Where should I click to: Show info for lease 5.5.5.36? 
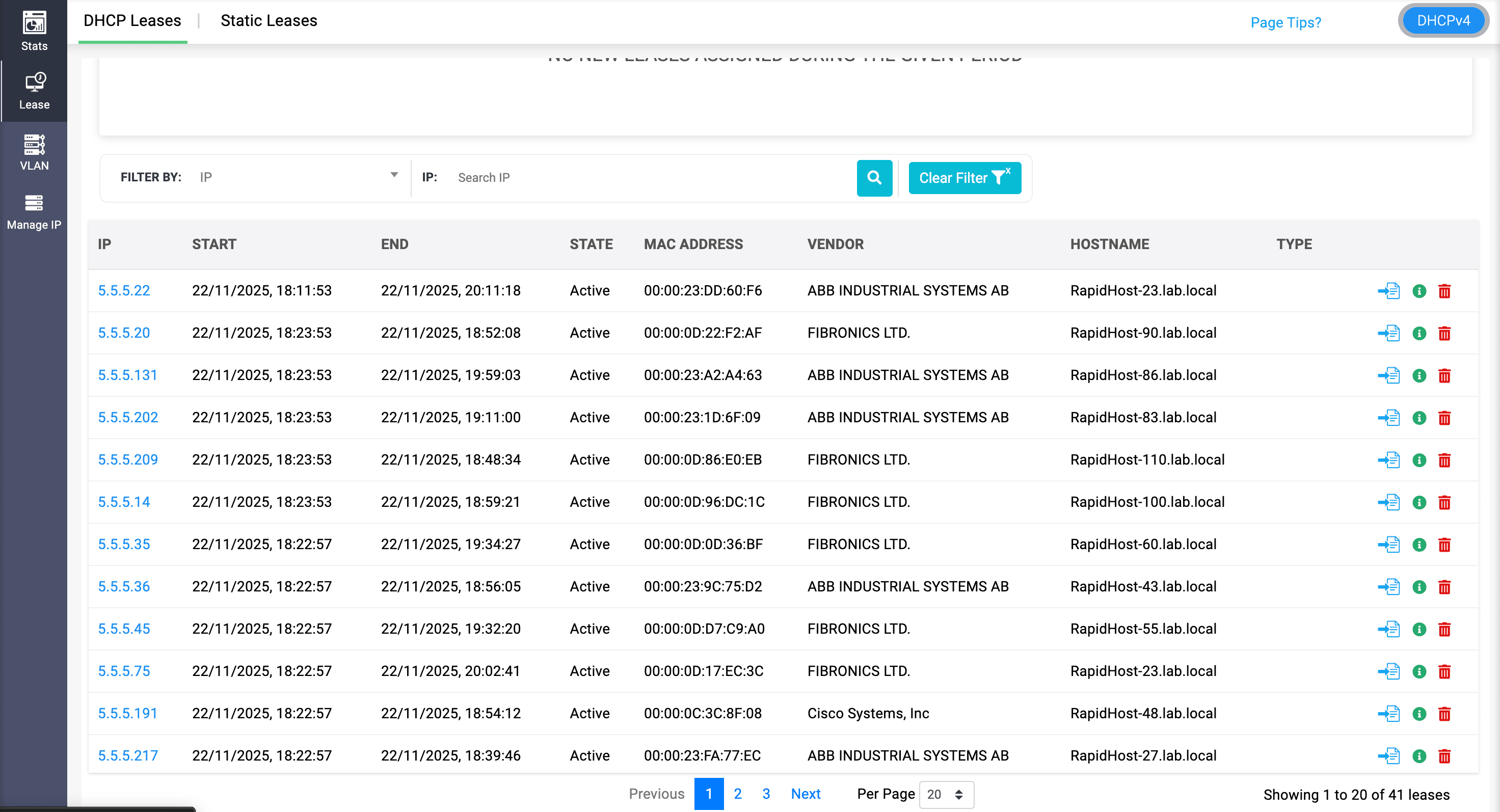tap(1419, 587)
